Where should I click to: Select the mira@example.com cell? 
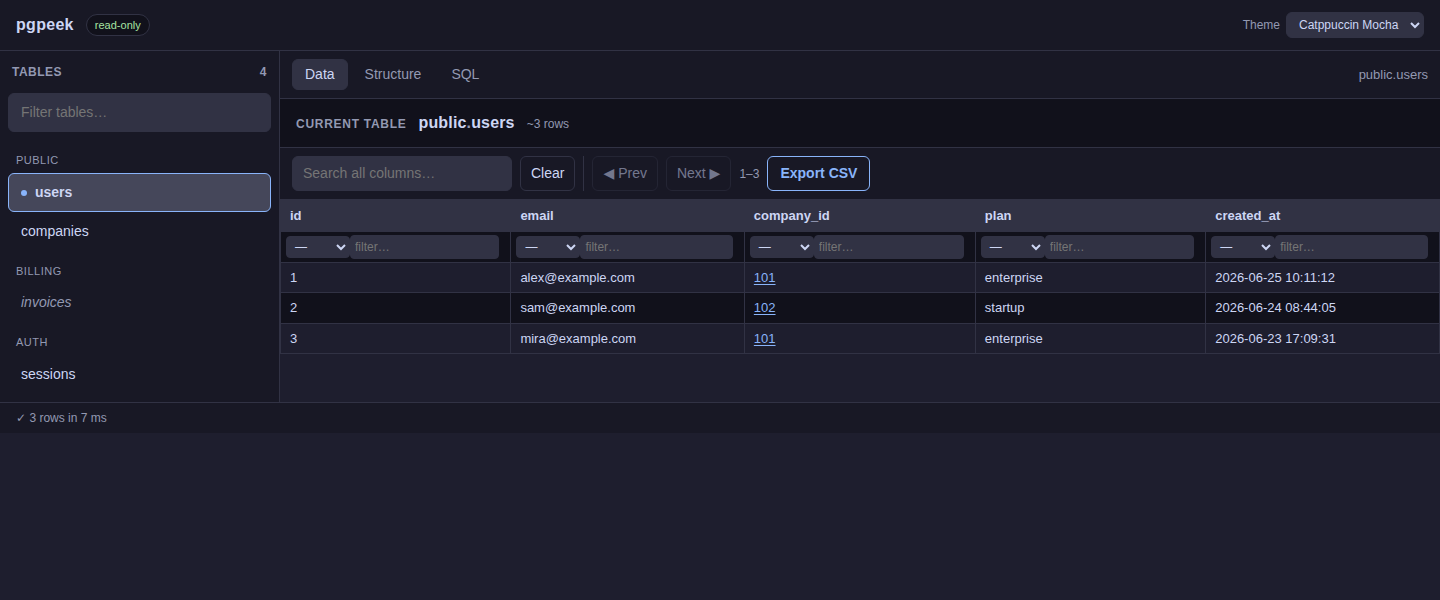(627, 338)
